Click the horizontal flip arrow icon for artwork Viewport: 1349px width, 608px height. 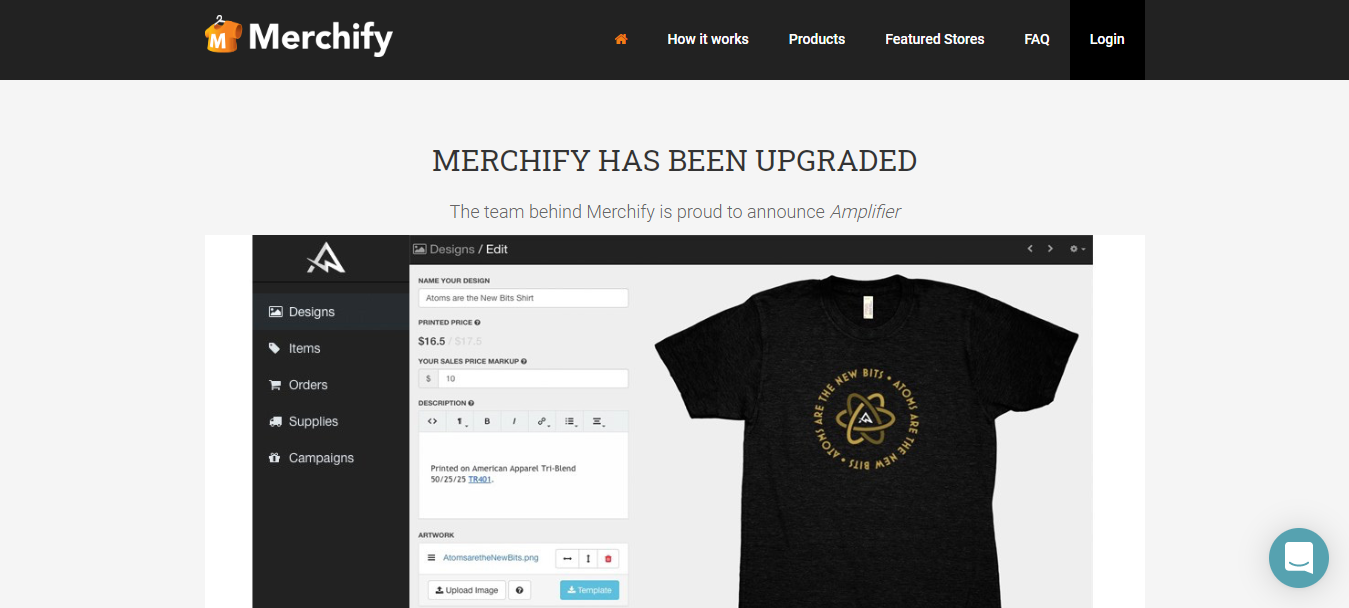point(566,558)
